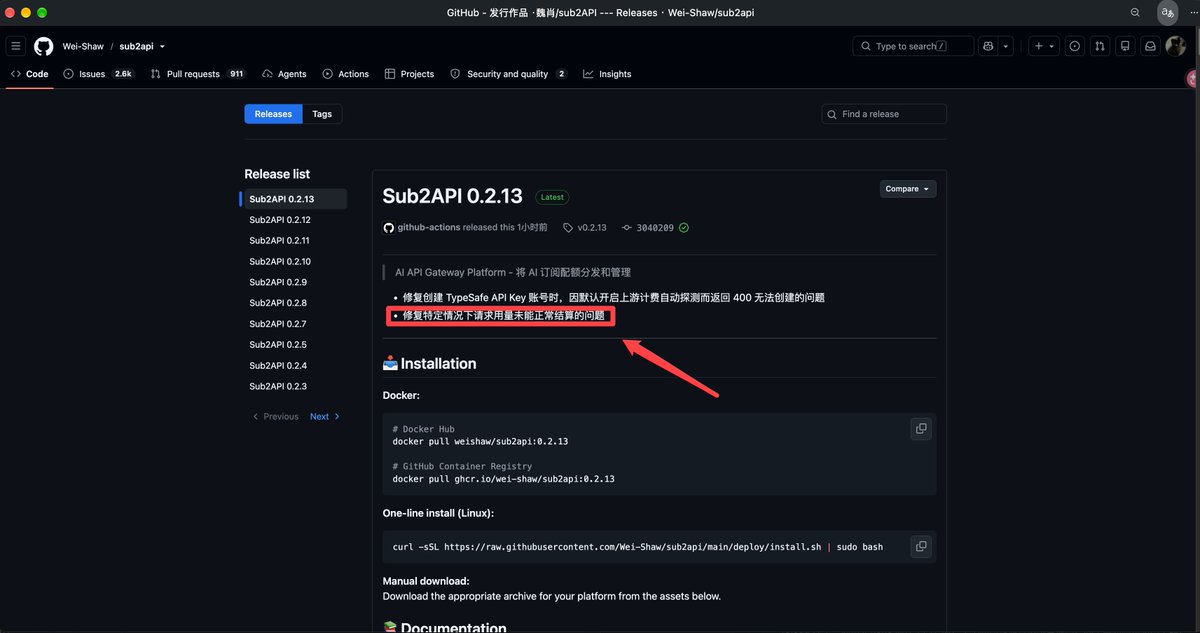Click the Latest release badge

coord(552,197)
